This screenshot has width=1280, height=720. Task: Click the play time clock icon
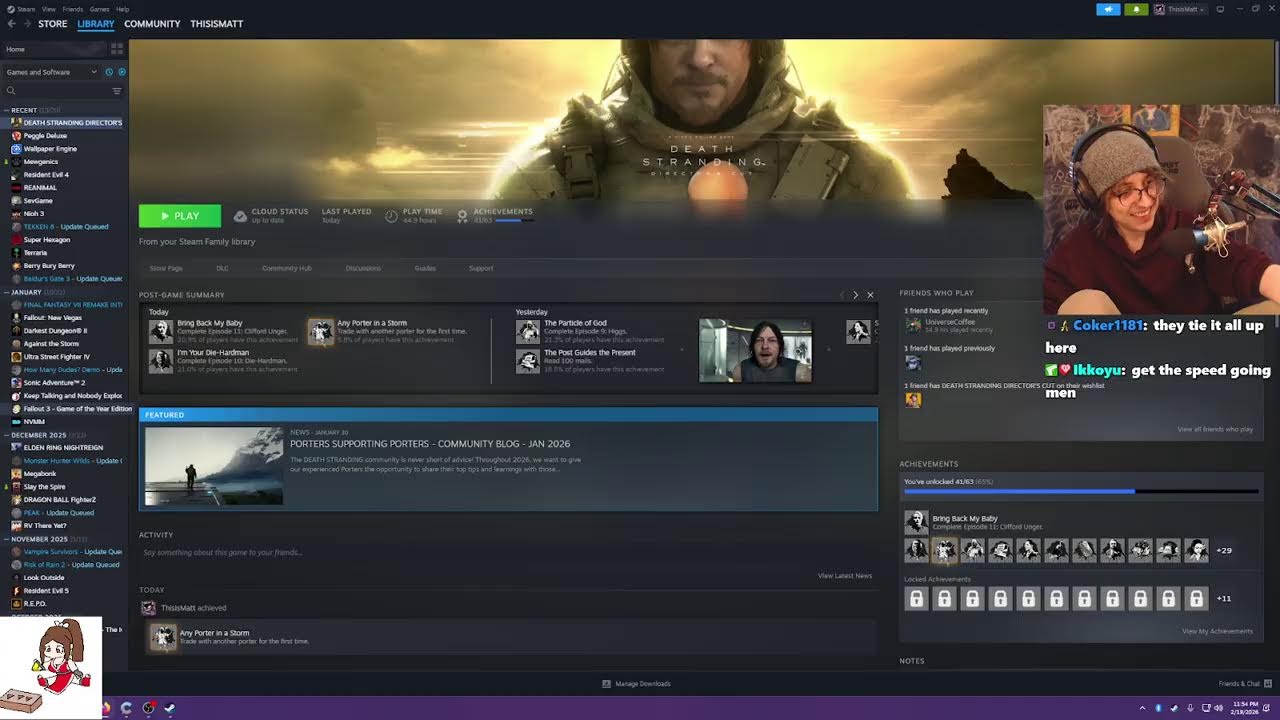point(391,216)
